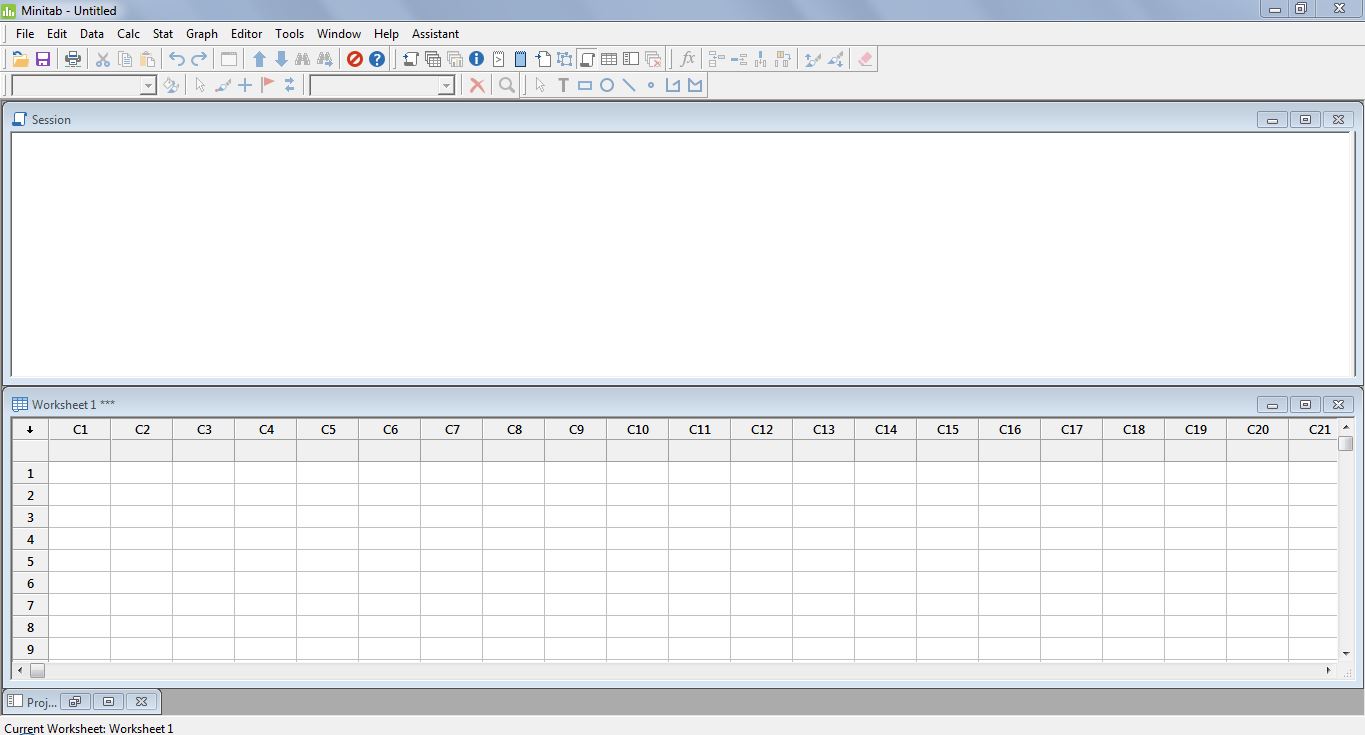Open the Assistant menu
This screenshot has height=735, width=1365.
point(435,33)
